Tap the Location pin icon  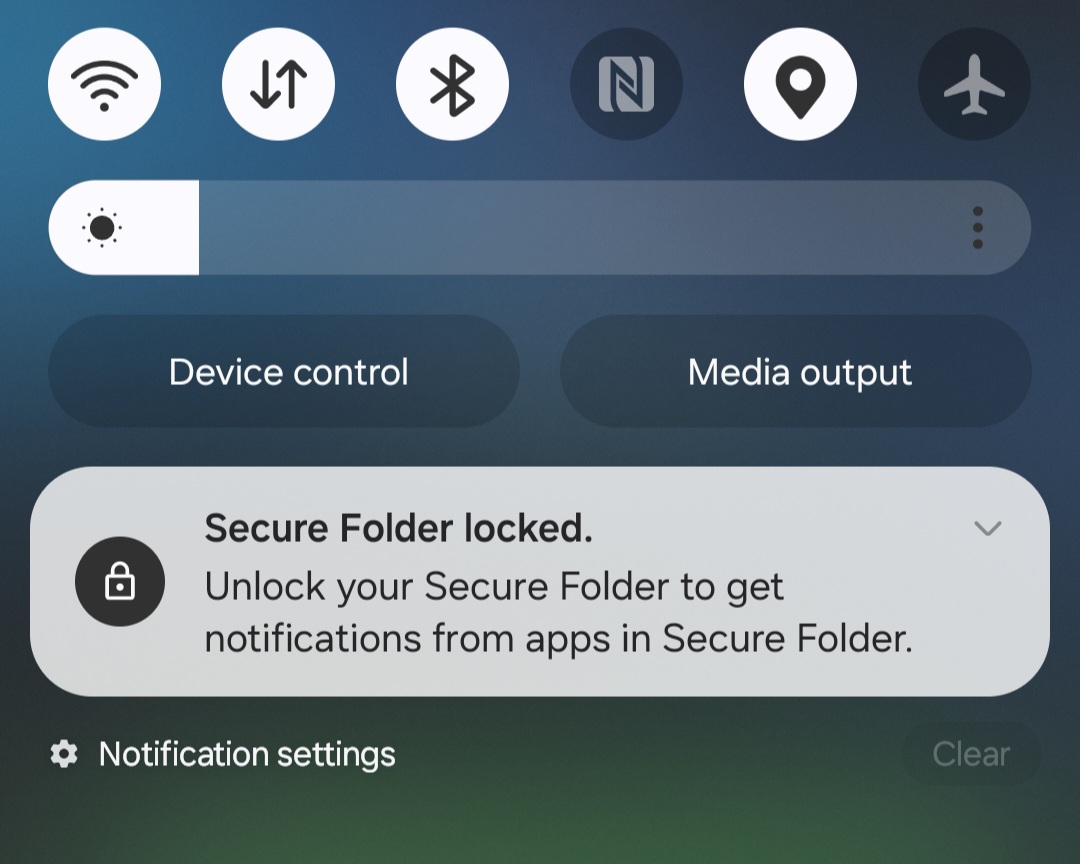800,84
